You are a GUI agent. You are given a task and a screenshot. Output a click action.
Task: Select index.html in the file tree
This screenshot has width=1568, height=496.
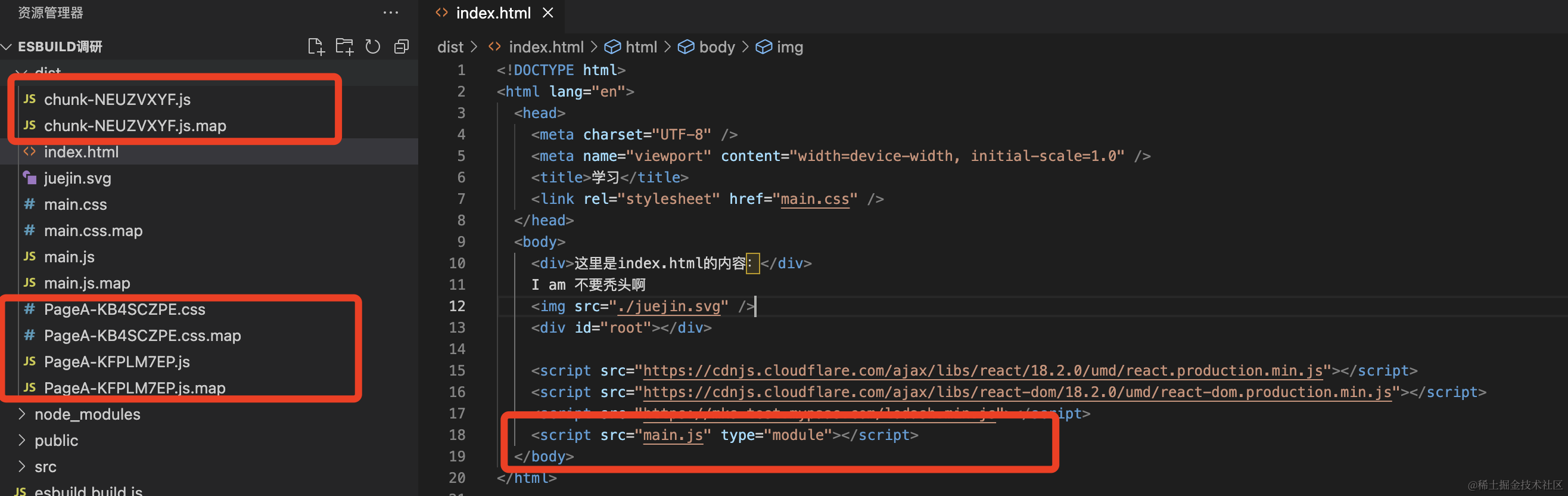81,152
